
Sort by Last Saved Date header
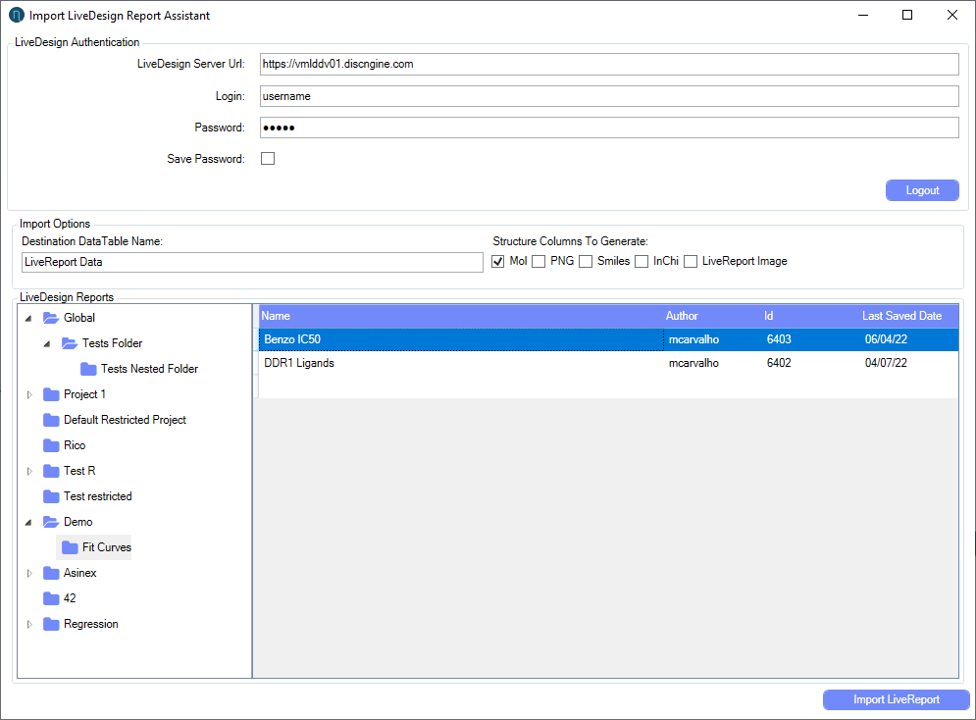coord(909,316)
